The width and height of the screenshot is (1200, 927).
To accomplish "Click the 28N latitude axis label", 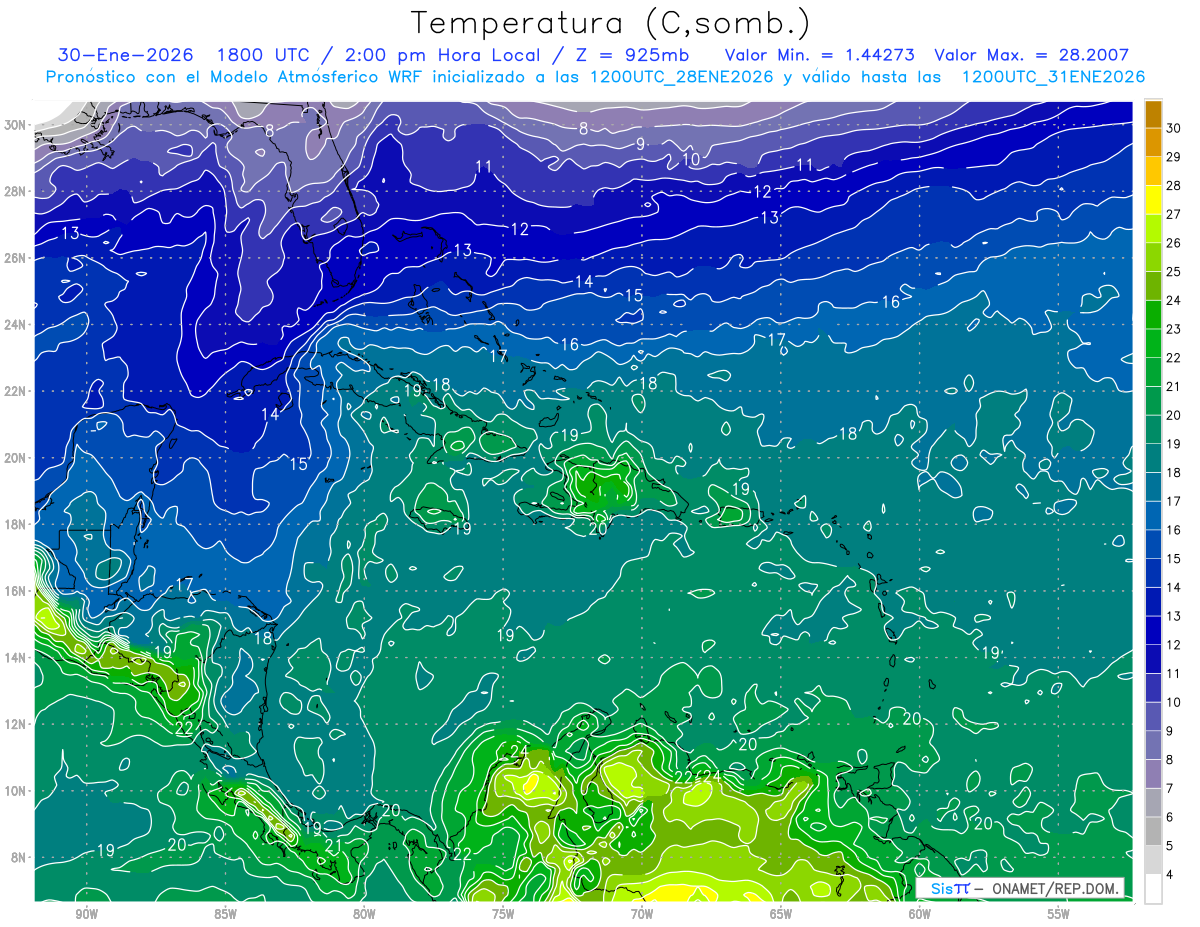I will click(15, 191).
